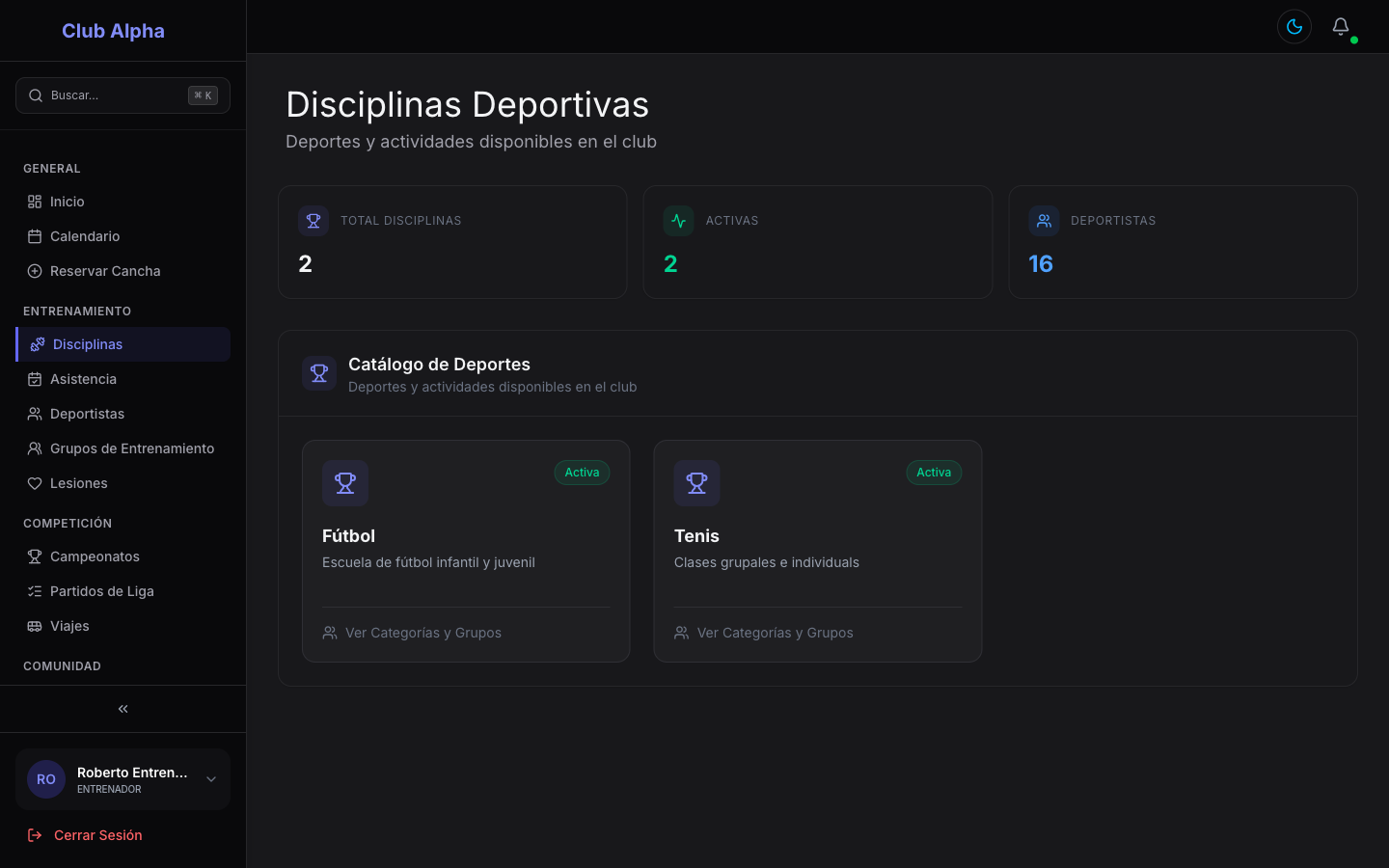The image size is (1389, 868).
Task: Click the Inicio dashboard icon
Action: [x=35, y=202]
